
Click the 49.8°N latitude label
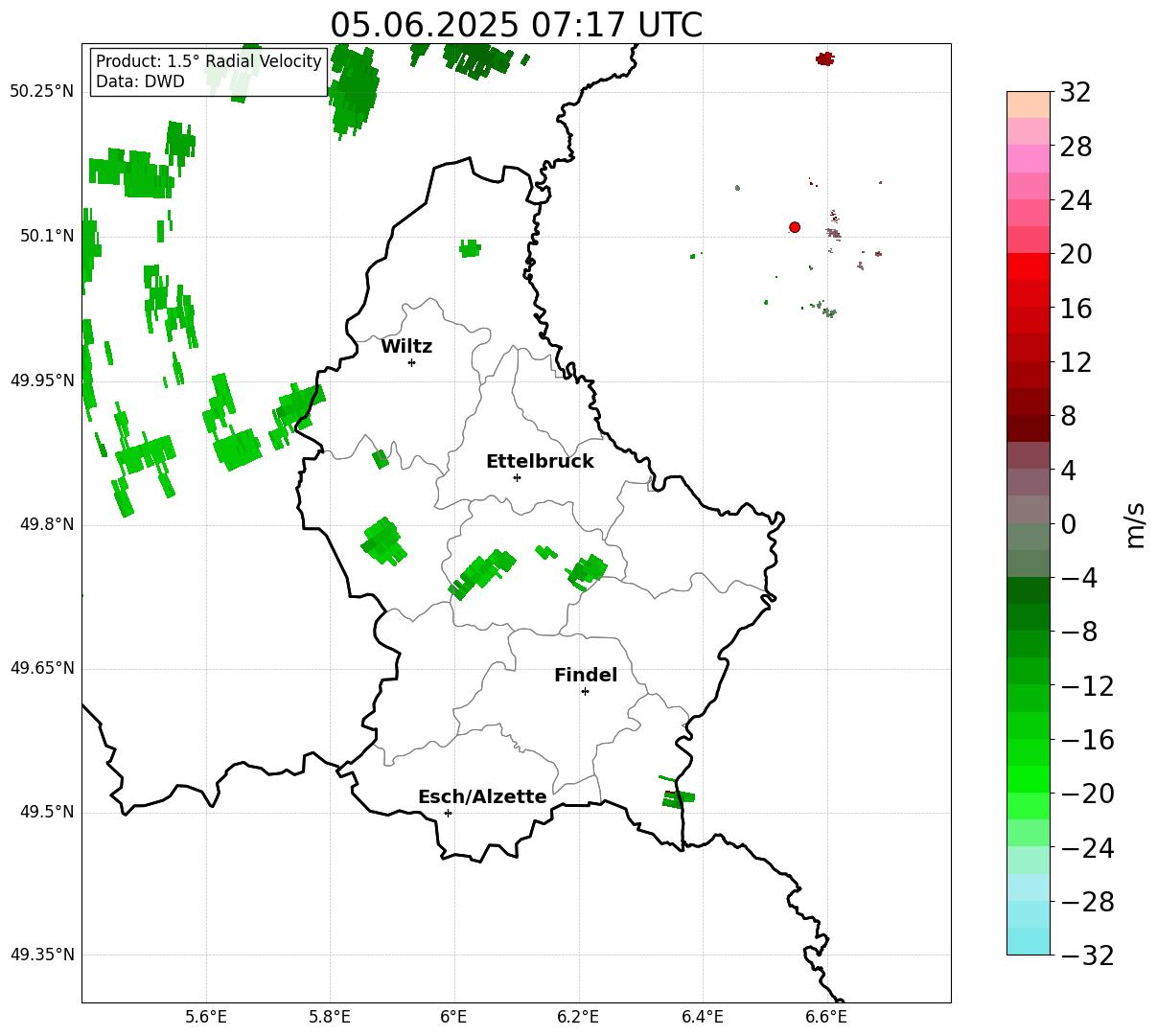tap(47, 524)
